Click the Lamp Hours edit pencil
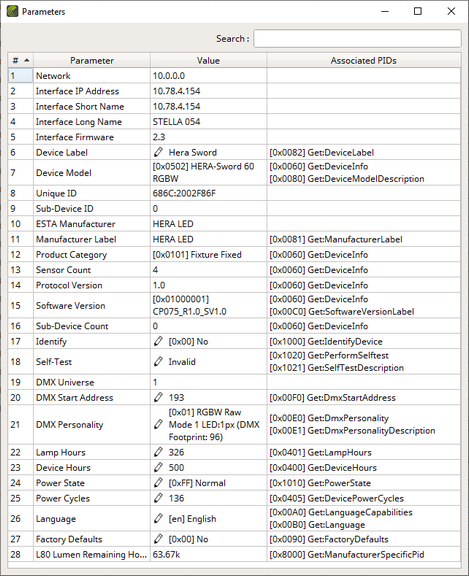469x576 pixels. tap(158, 452)
